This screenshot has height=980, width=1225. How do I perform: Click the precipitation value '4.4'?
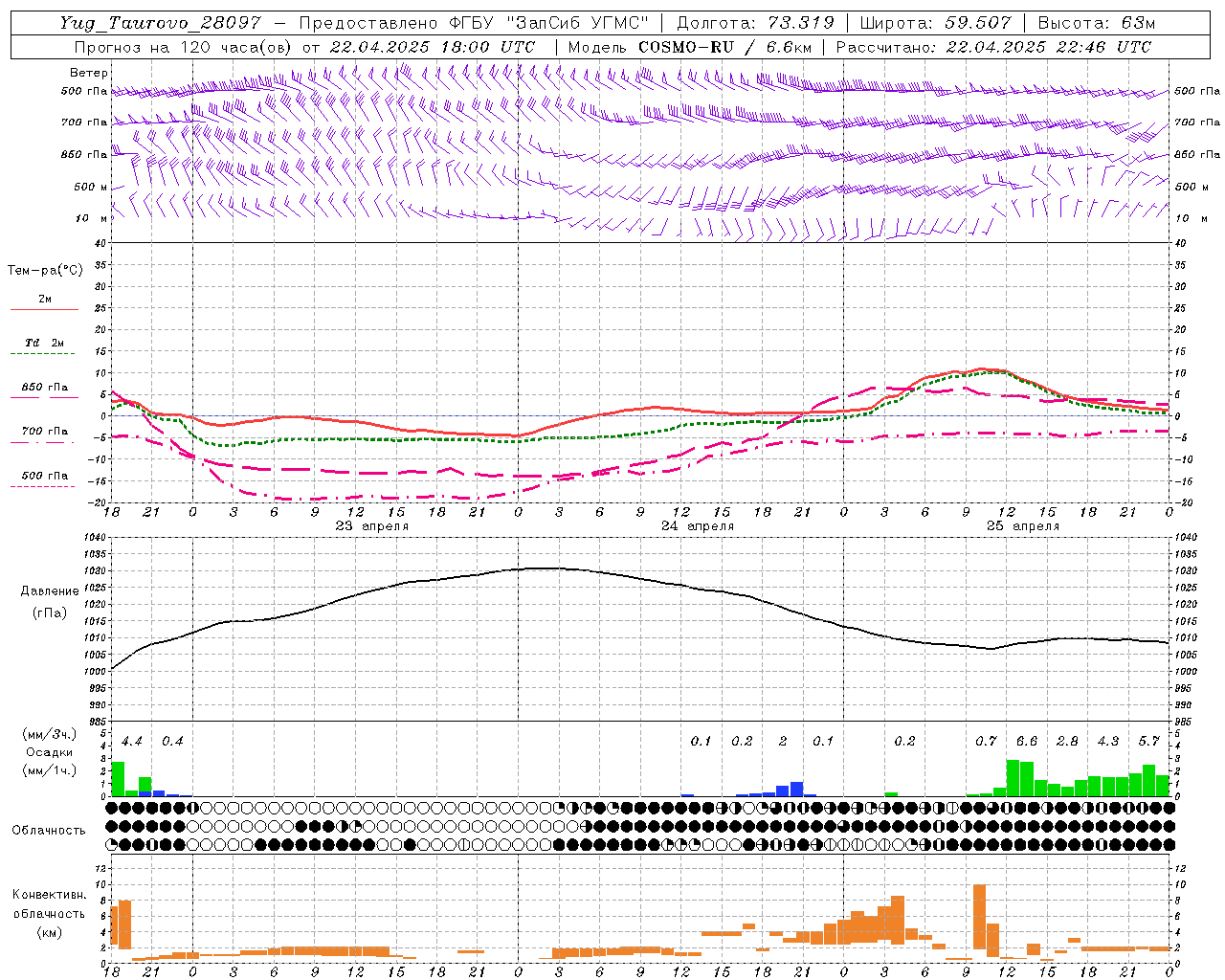132,741
